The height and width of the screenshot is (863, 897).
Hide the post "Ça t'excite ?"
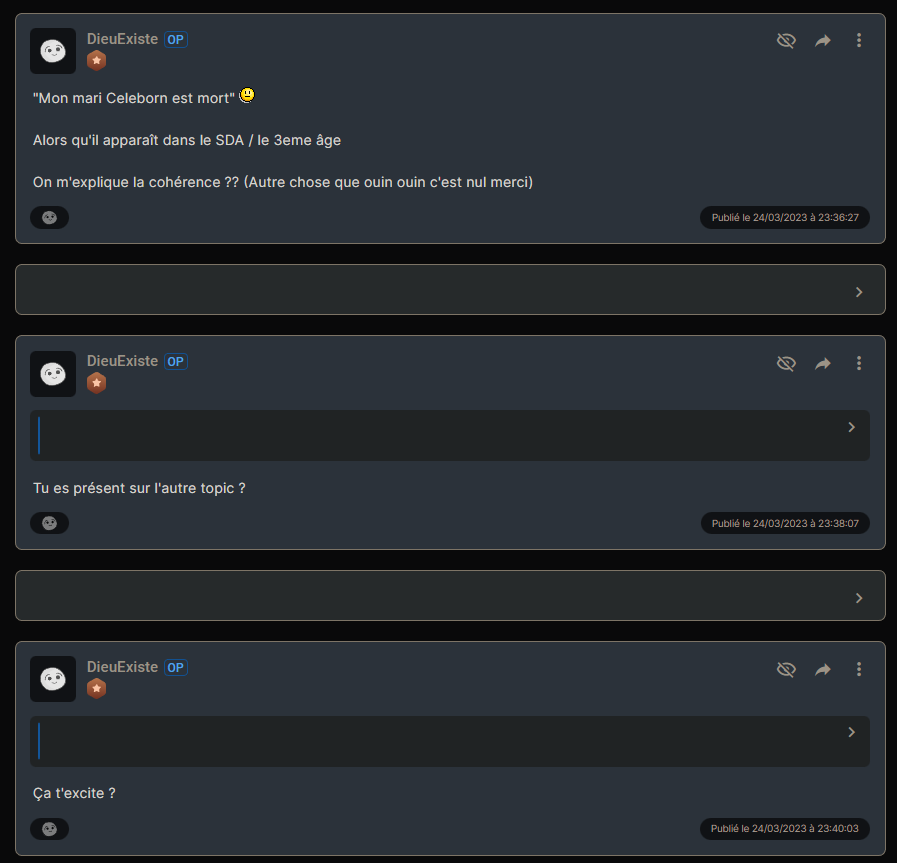click(x=786, y=670)
